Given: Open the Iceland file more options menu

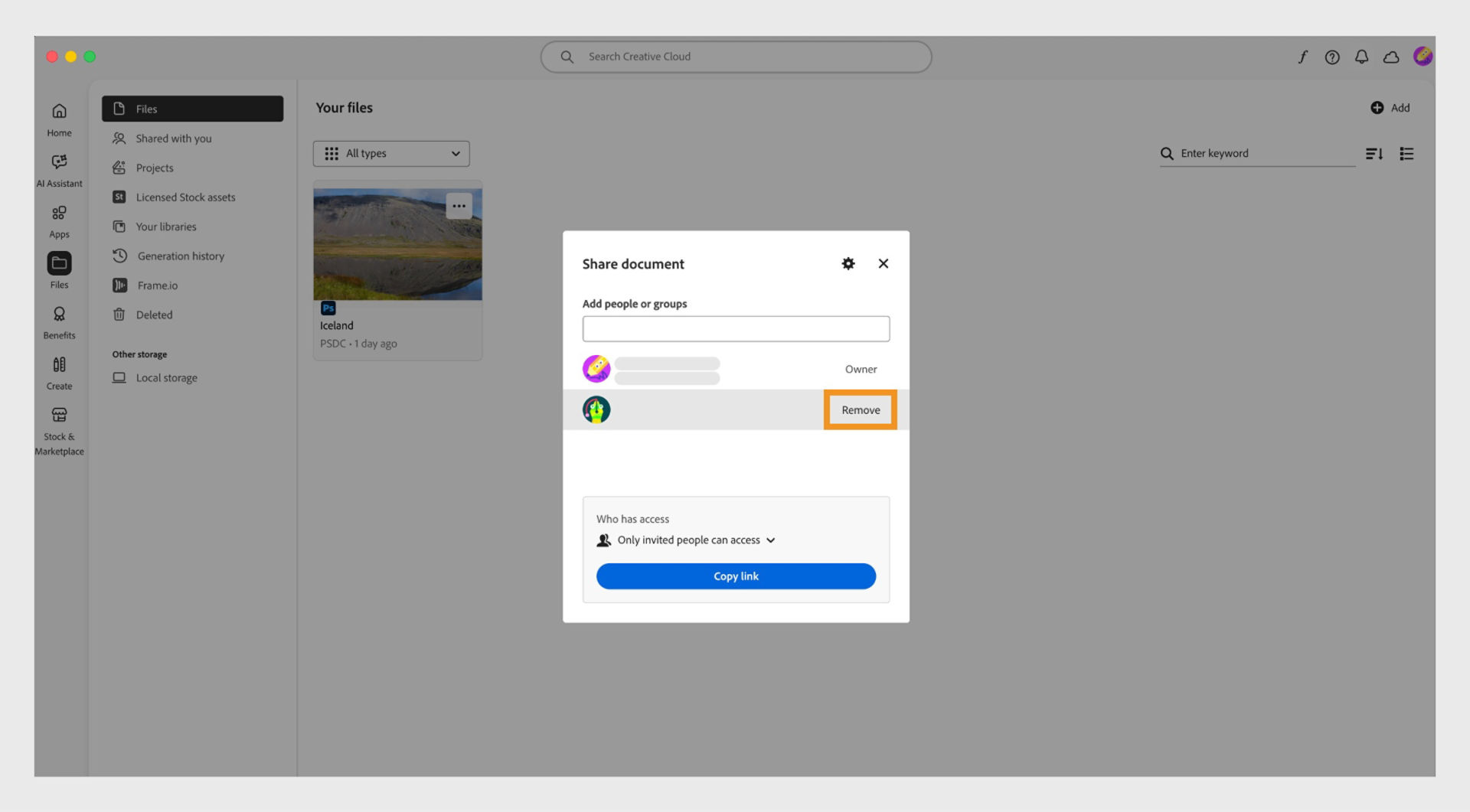Looking at the screenshot, I should [x=459, y=206].
